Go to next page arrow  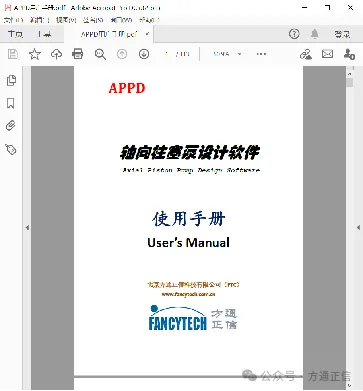pos(144,54)
